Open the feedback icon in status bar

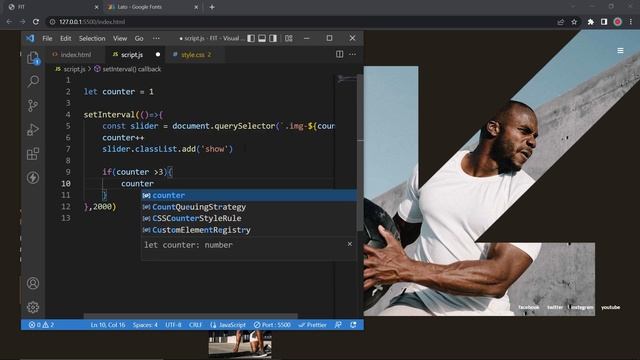point(338,325)
